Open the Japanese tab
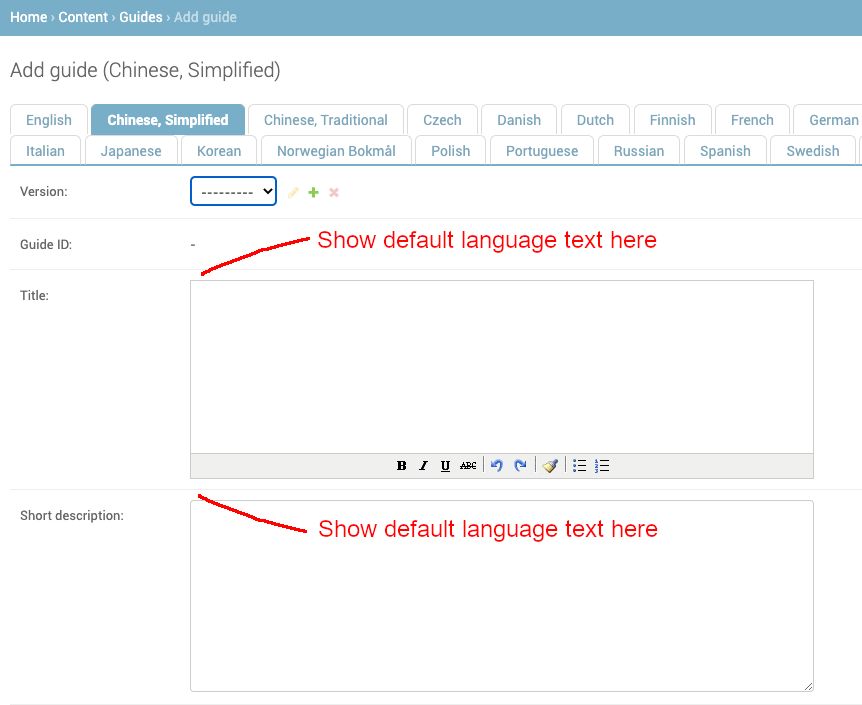Viewport: 862px width, 705px height. [x=131, y=151]
